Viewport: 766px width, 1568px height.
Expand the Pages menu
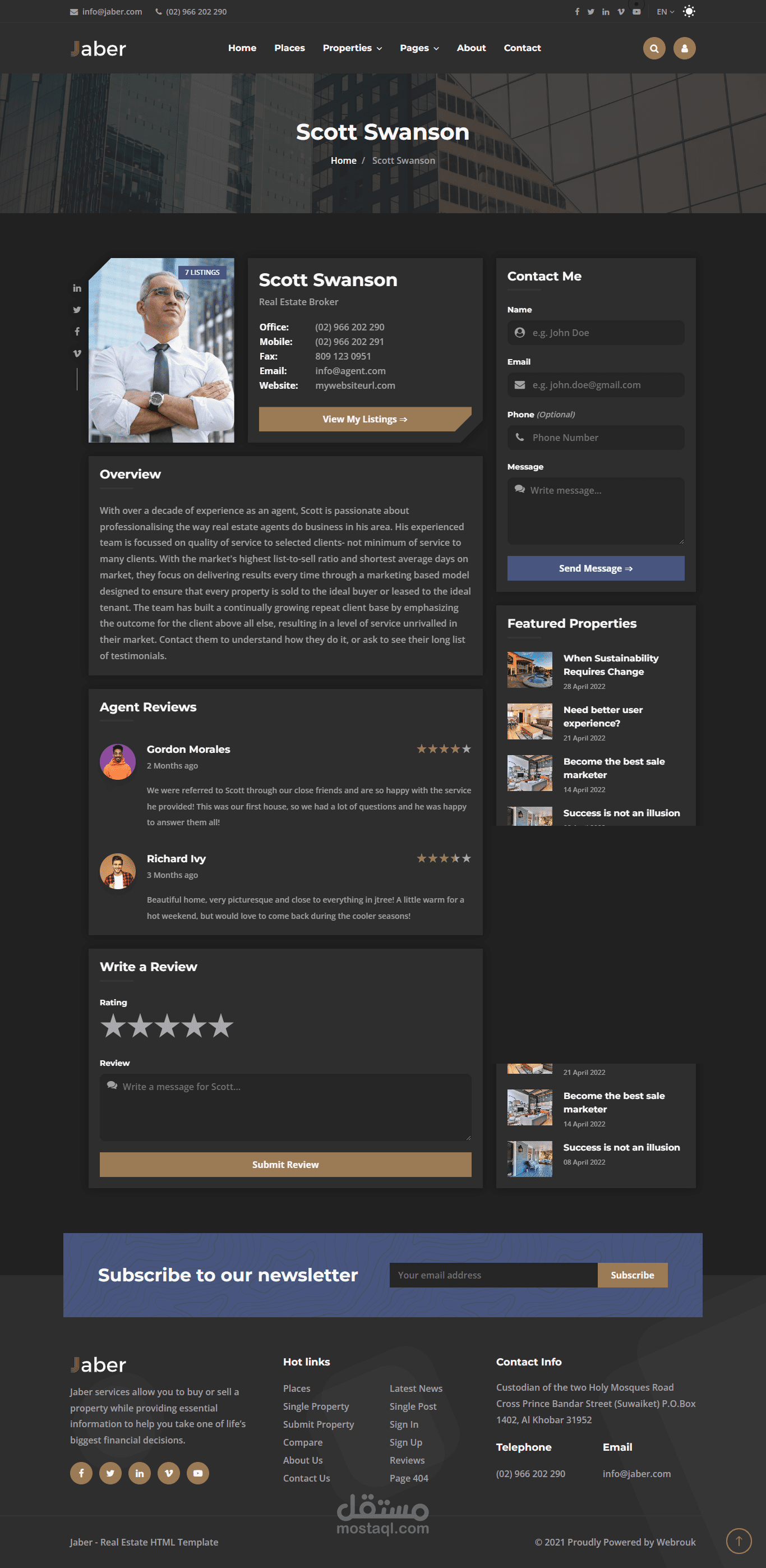419,48
